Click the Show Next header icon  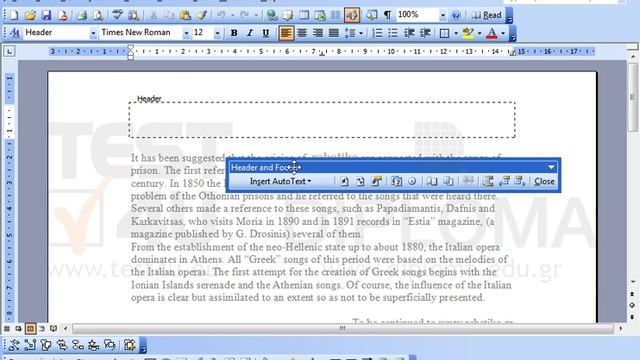click(x=520, y=181)
